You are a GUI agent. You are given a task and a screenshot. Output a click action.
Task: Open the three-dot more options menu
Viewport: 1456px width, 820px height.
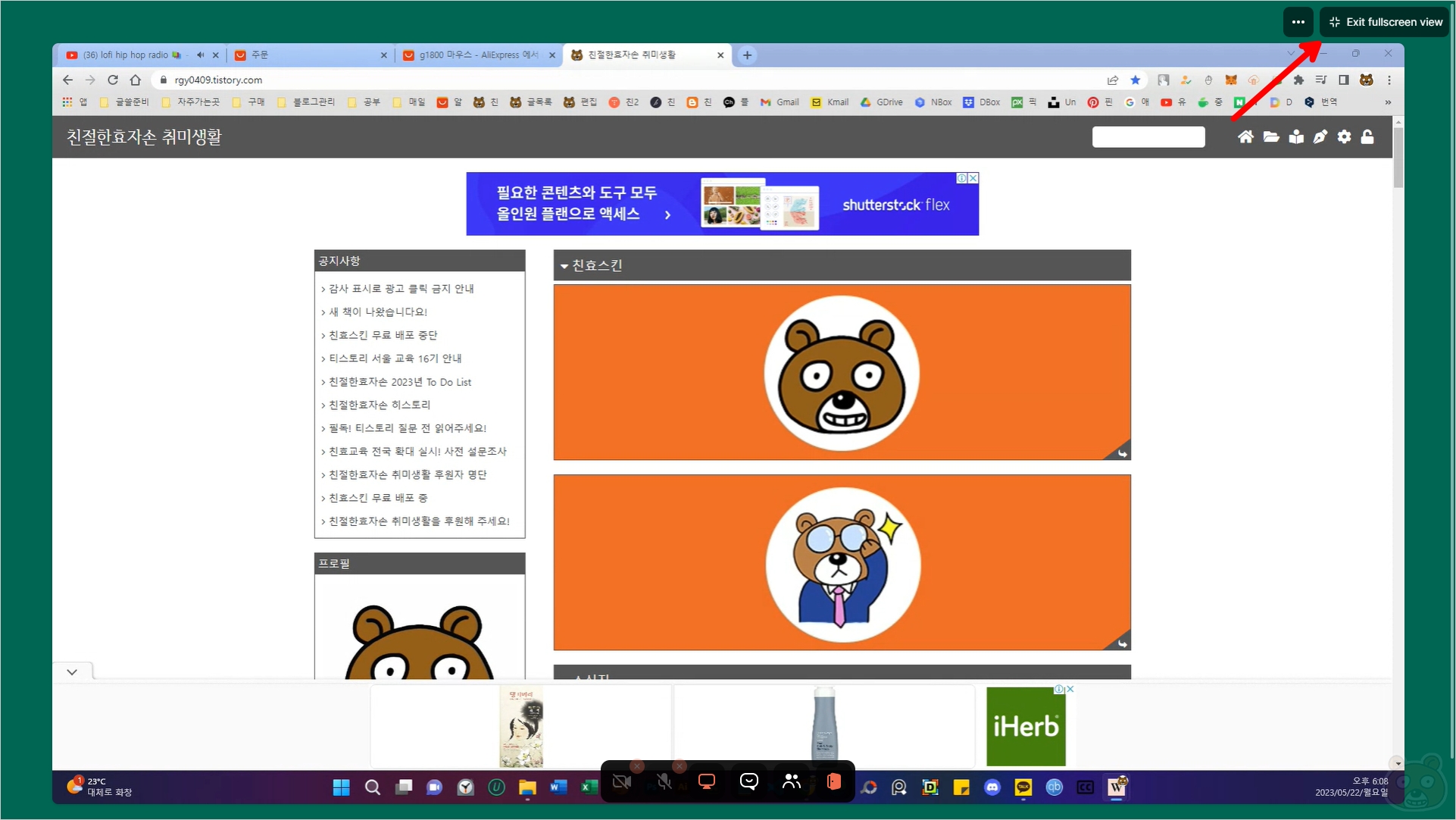coord(1298,22)
